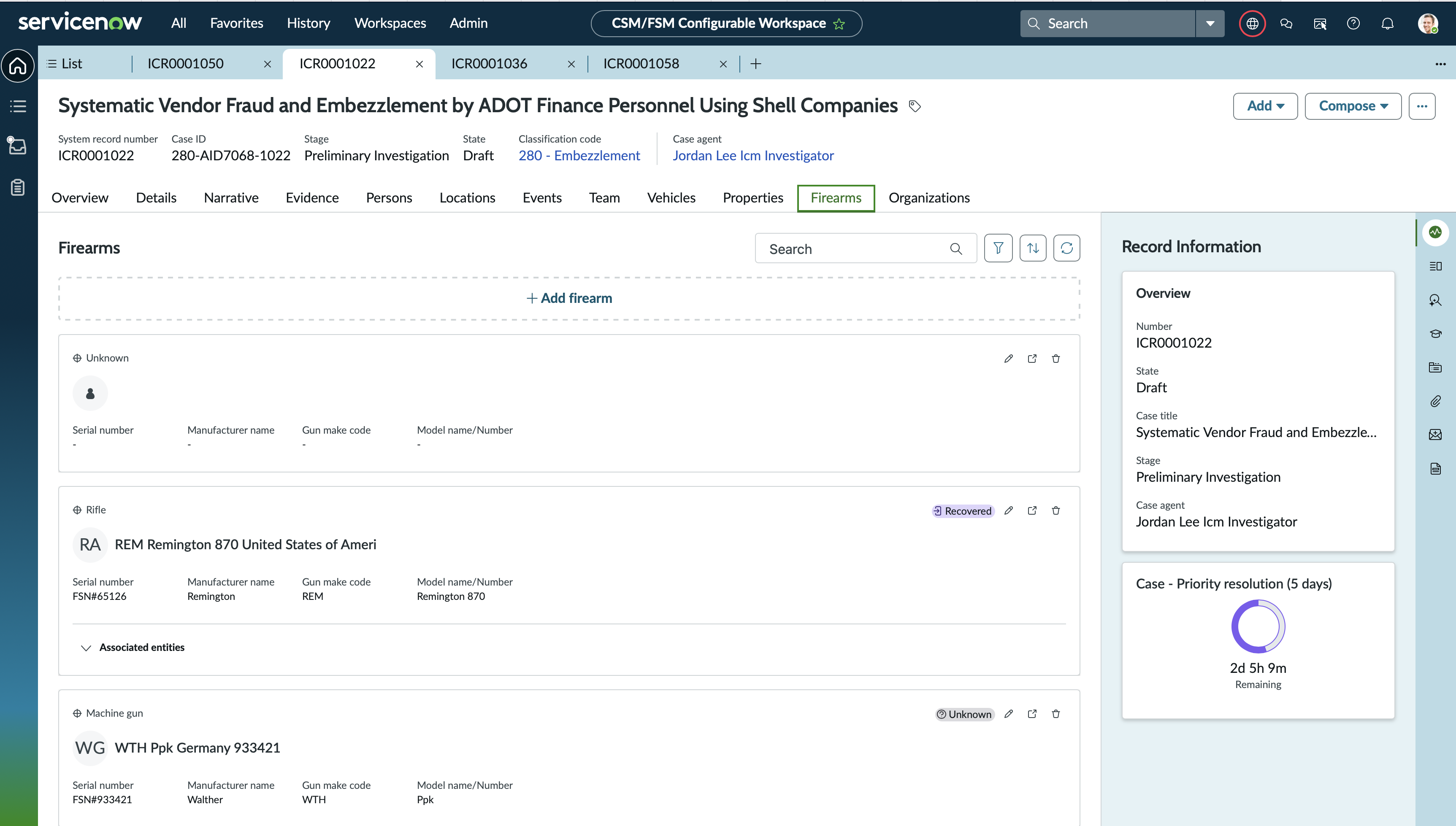Switch to the Evidence tab

[x=312, y=198]
